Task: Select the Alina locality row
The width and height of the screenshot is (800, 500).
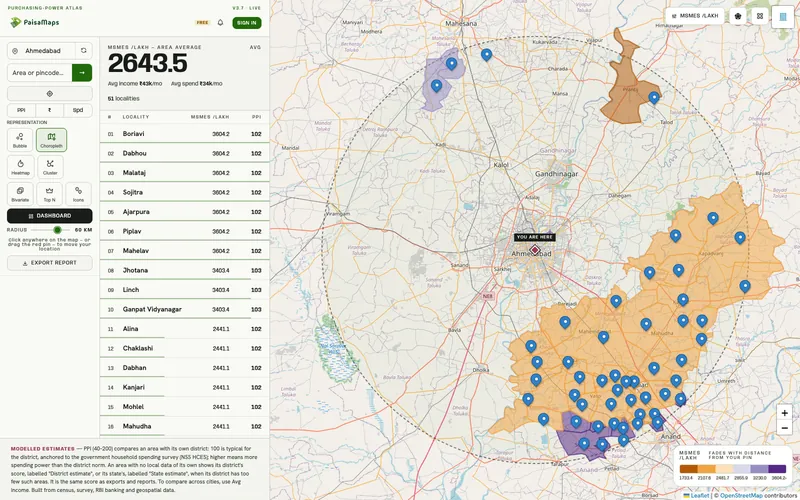Action: click(x=184, y=329)
